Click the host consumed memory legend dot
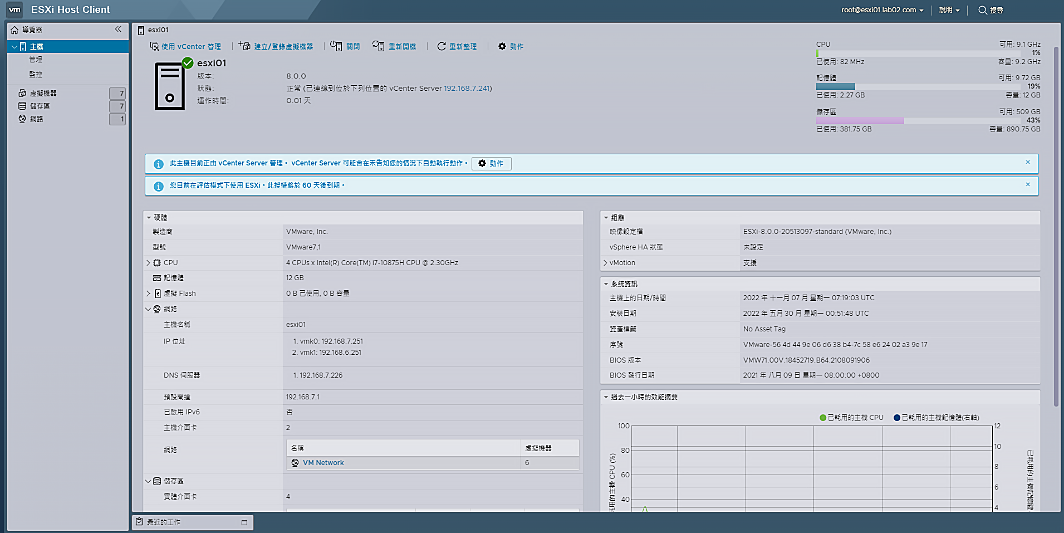Viewport: 1064px width, 533px height. pyautogui.click(x=897, y=418)
